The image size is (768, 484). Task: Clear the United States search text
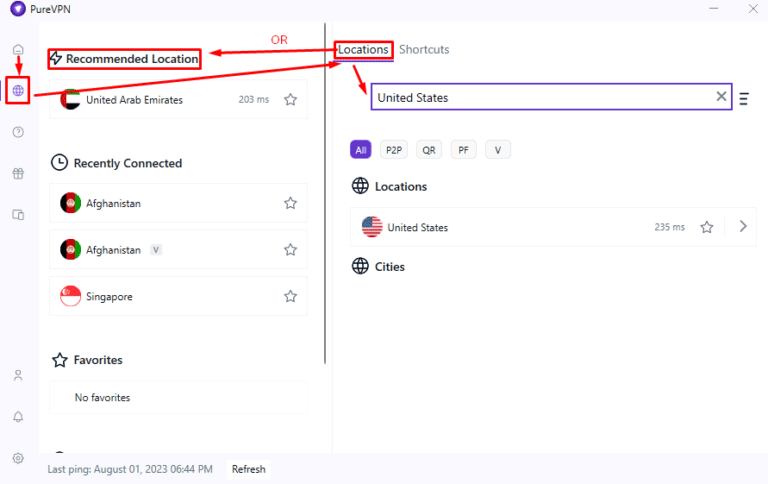point(721,97)
